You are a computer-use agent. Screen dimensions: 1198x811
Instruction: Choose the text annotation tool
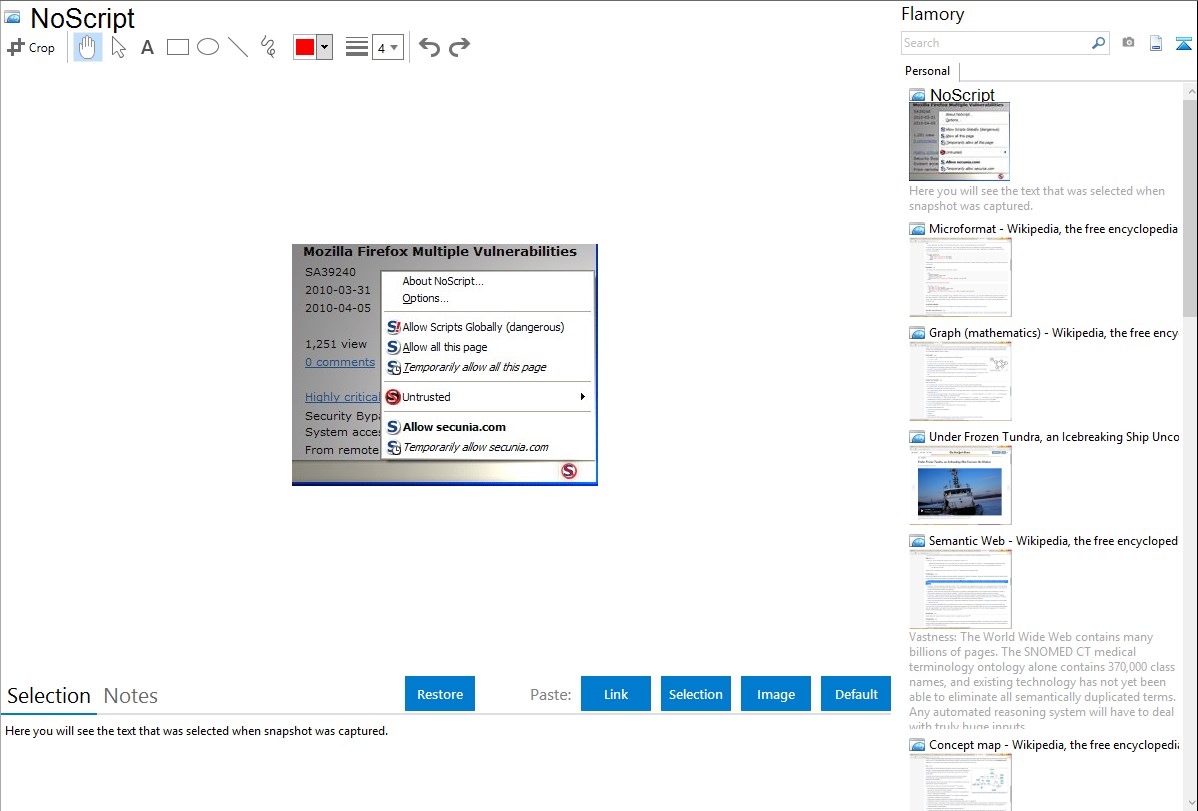(x=147, y=47)
